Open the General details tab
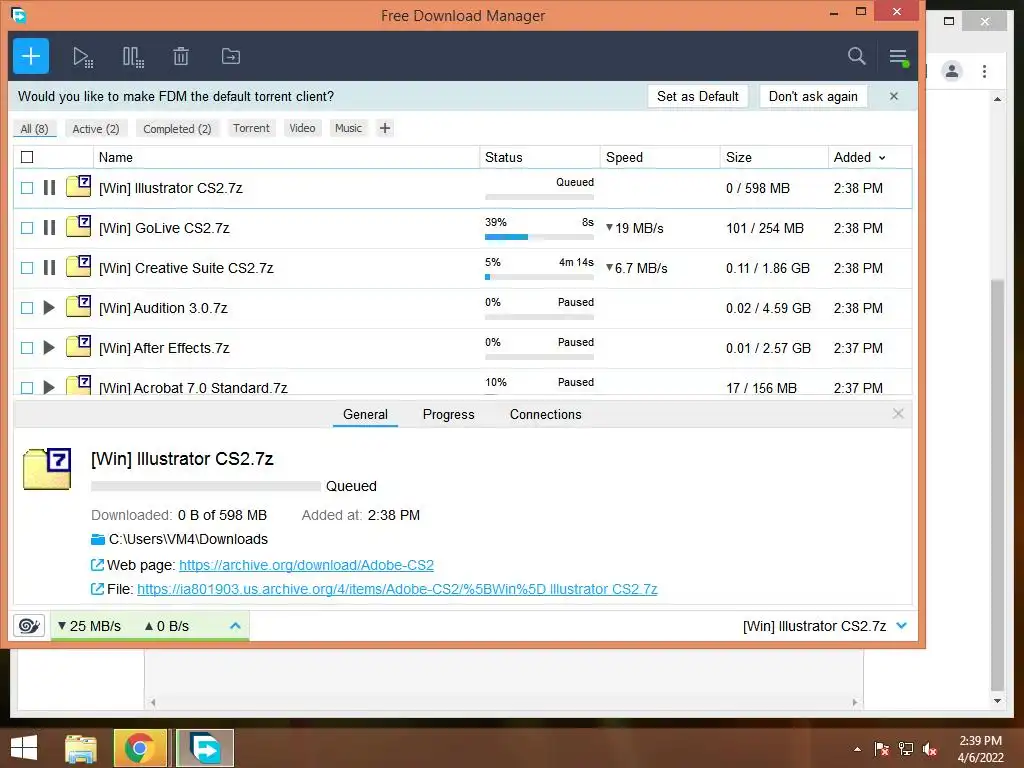 [365, 414]
